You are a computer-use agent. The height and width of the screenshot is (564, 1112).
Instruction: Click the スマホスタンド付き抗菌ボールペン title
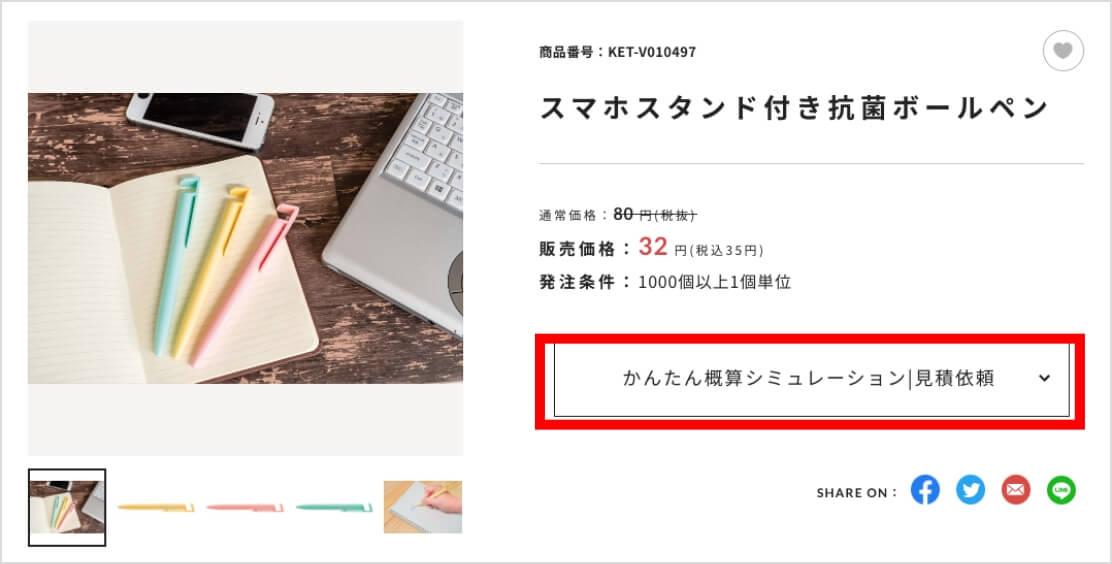(x=794, y=109)
